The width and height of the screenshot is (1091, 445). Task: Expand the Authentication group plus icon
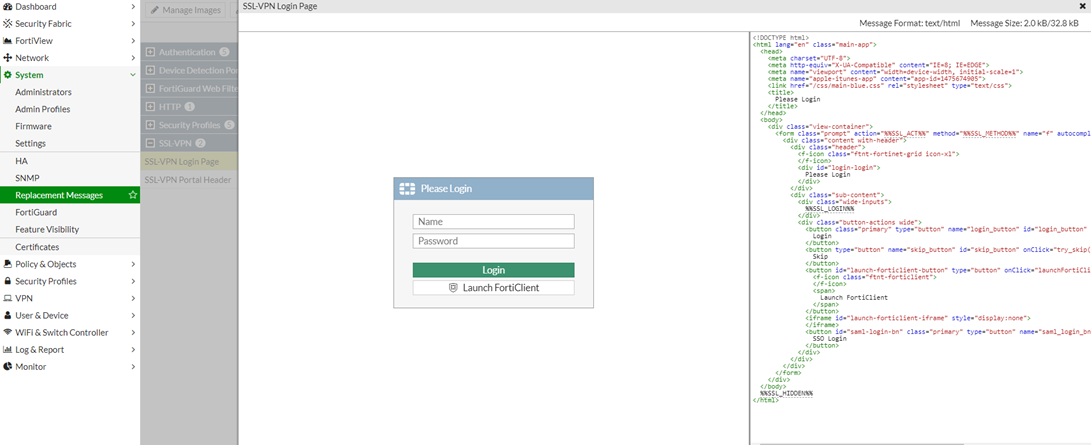tap(150, 52)
